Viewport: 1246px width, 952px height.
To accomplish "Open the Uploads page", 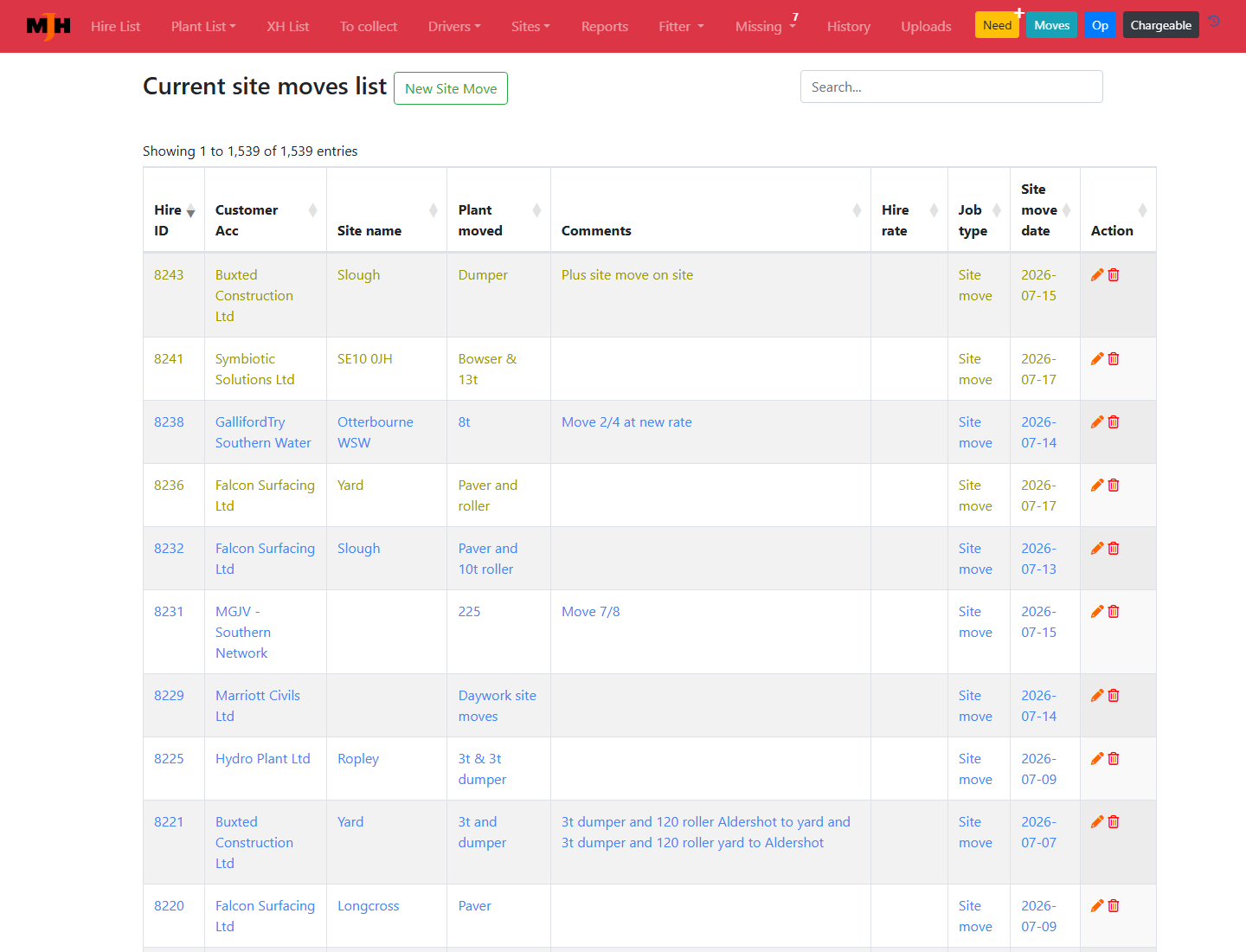I will 926,26.
